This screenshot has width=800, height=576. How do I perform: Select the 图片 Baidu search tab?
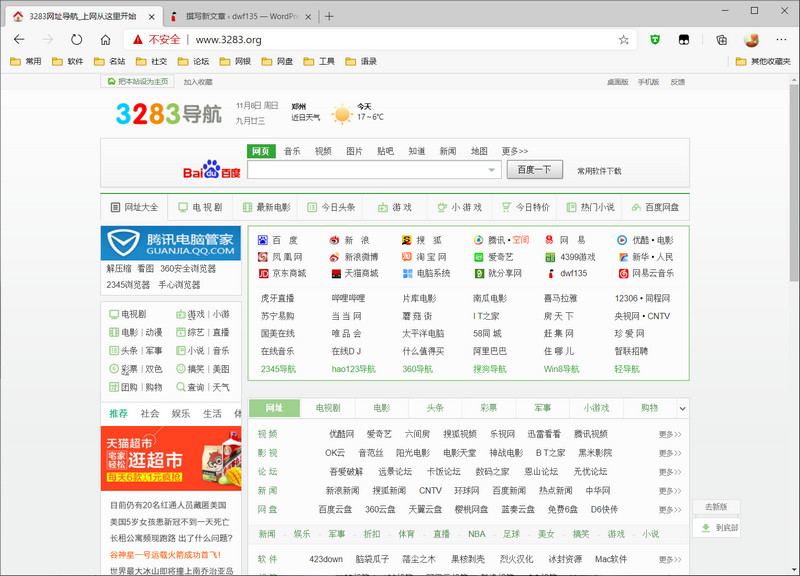tap(355, 151)
